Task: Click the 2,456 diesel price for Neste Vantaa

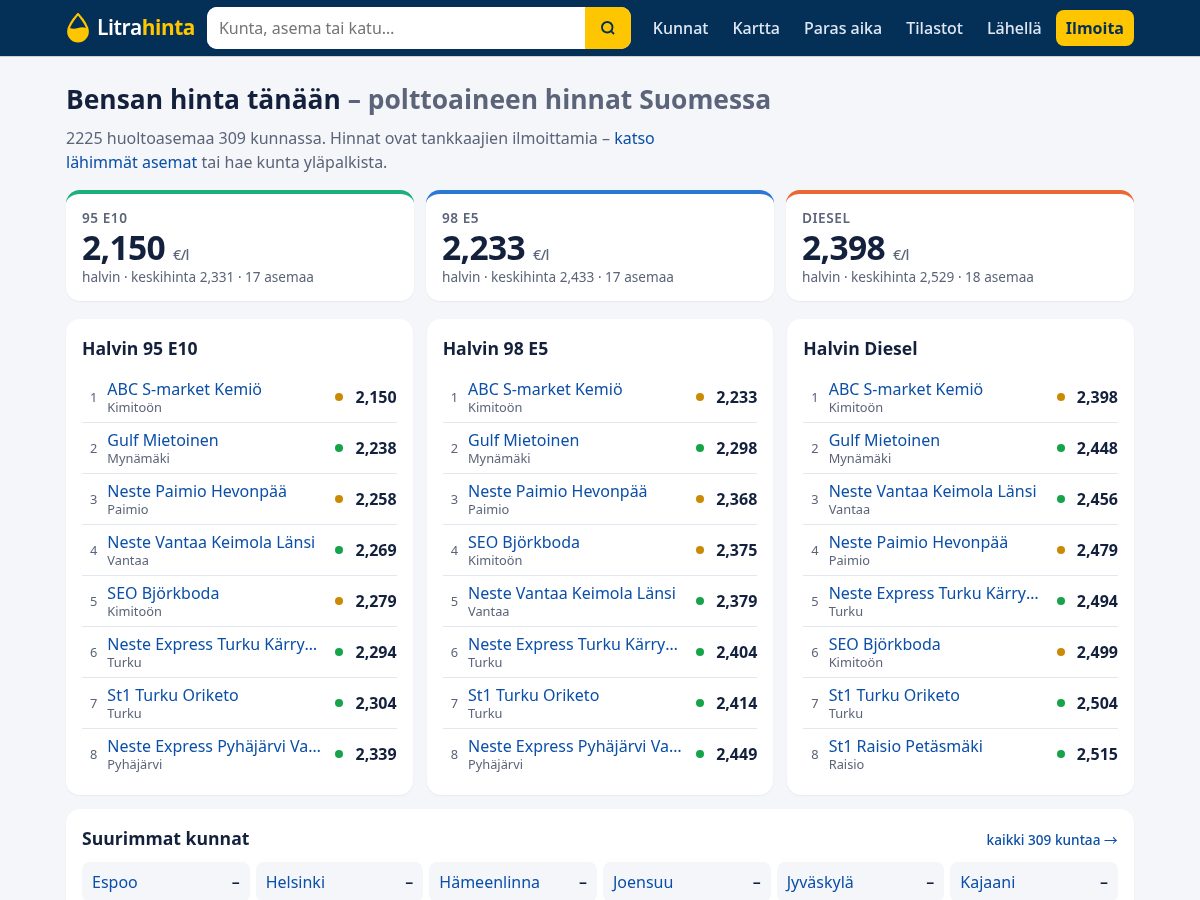Action: pos(1097,499)
